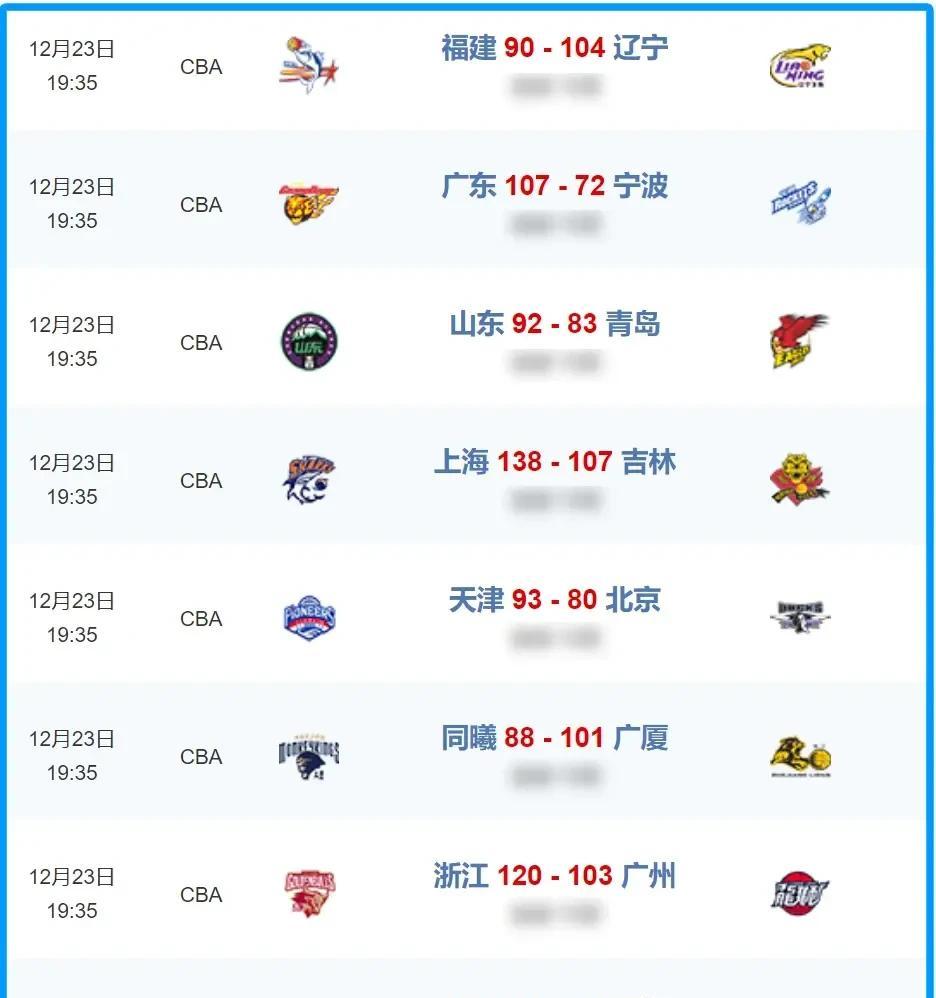The height and width of the screenshot is (998, 936).
Task: Click the Shanghai Sharks logo
Action: click(308, 480)
